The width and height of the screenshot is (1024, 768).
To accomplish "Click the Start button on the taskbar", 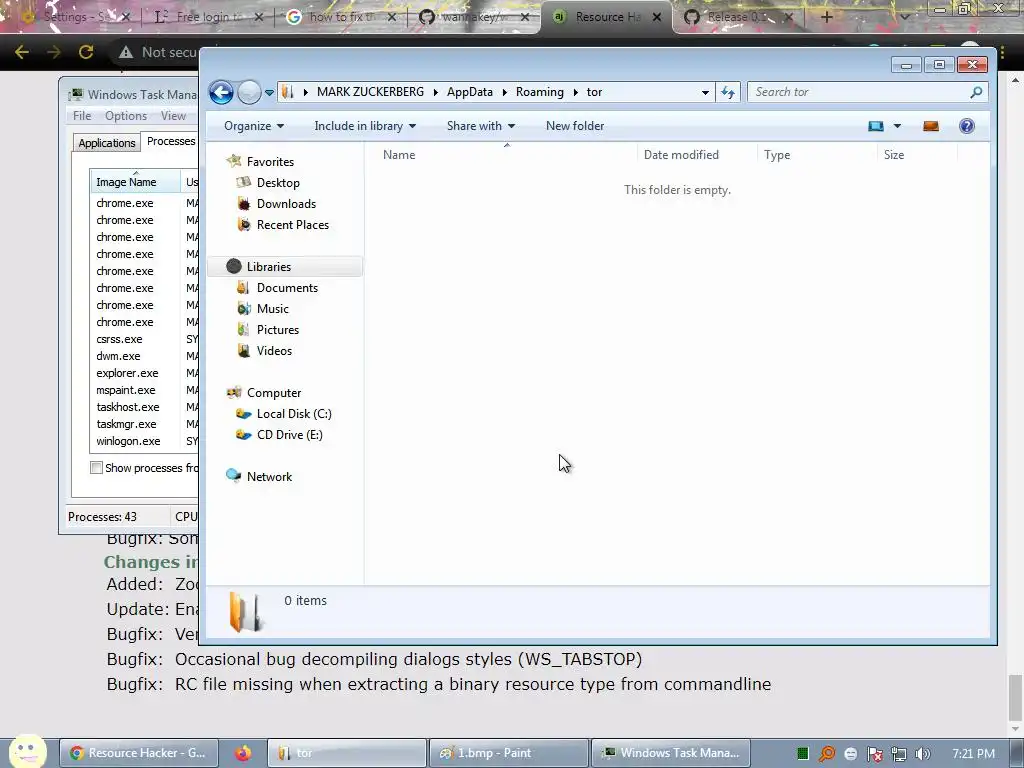I will pyautogui.click(x=27, y=752).
